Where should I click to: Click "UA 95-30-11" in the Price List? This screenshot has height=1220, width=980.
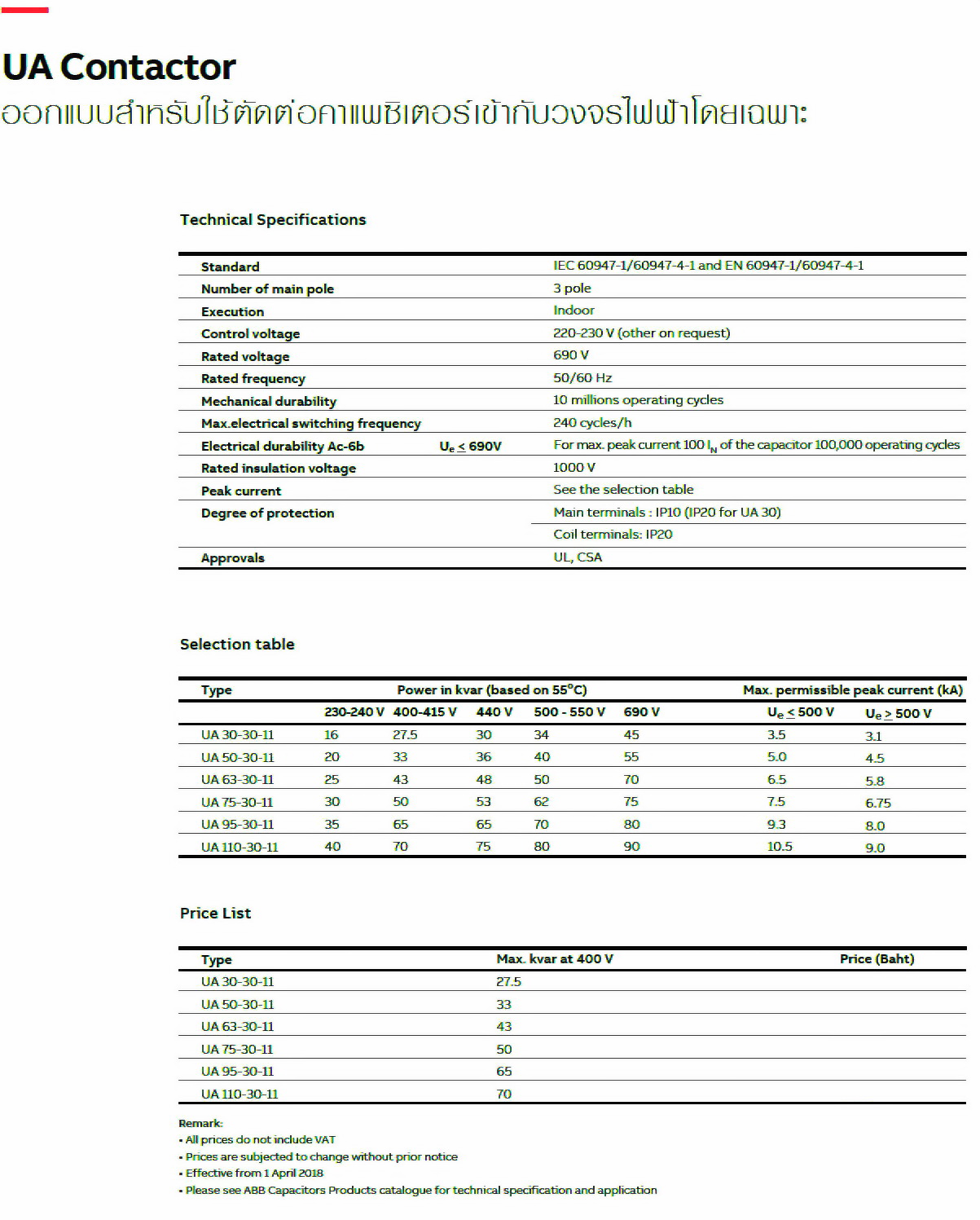coord(238,1071)
